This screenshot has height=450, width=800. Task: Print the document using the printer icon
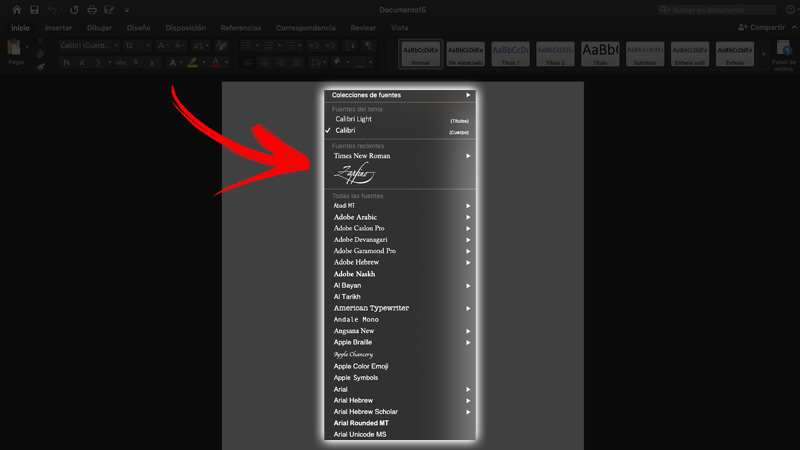coord(92,10)
